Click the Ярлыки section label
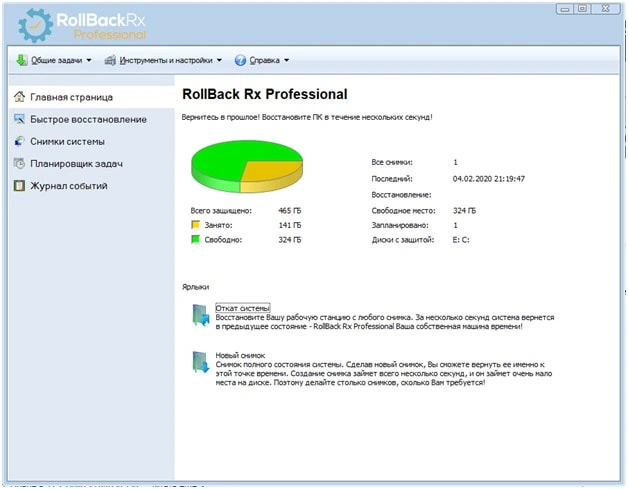The image size is (628, 489). pos(195,287)
